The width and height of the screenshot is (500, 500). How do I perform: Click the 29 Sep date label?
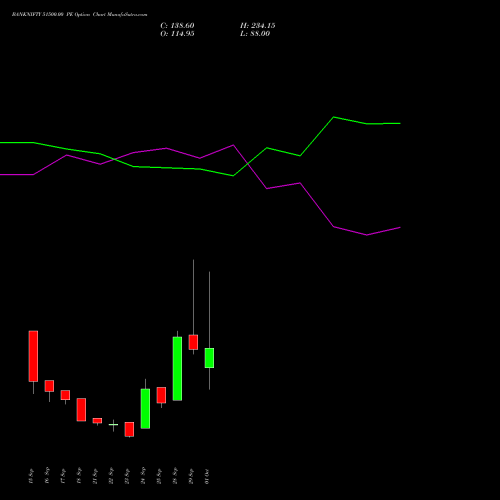pos(191,476)
